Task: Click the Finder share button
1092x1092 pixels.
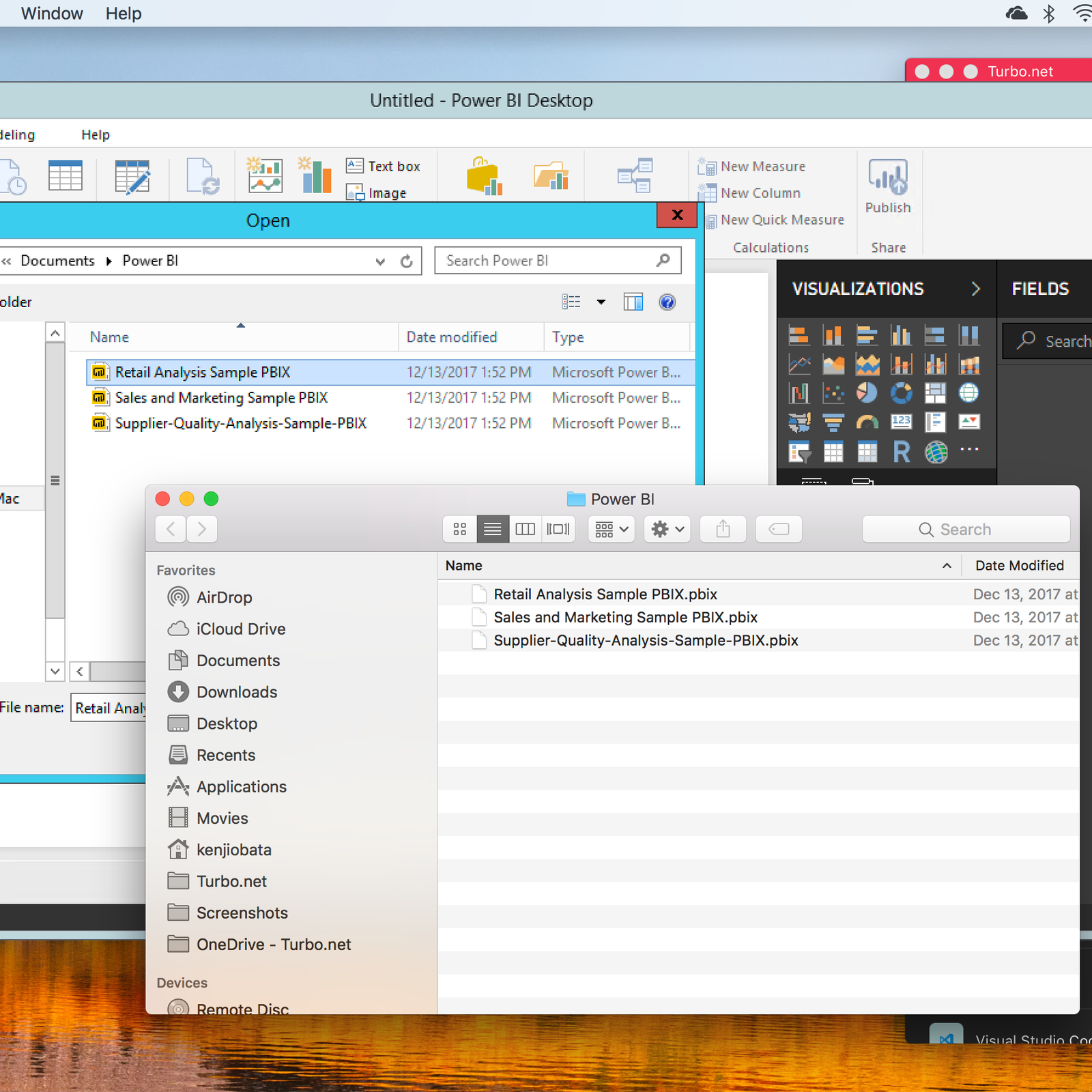Action: click(723, 529)
